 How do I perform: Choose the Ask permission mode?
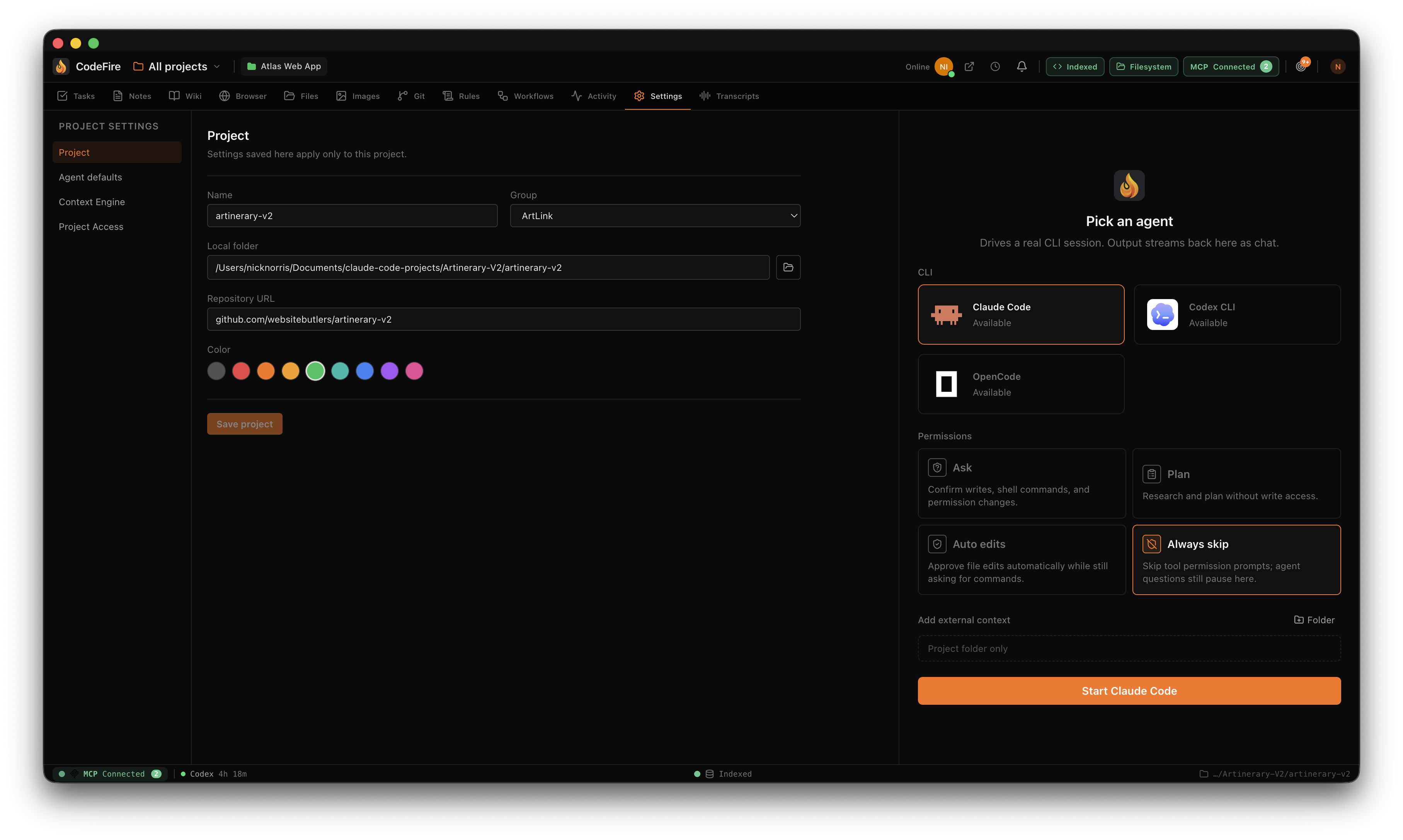click(x=1022, y=483)
